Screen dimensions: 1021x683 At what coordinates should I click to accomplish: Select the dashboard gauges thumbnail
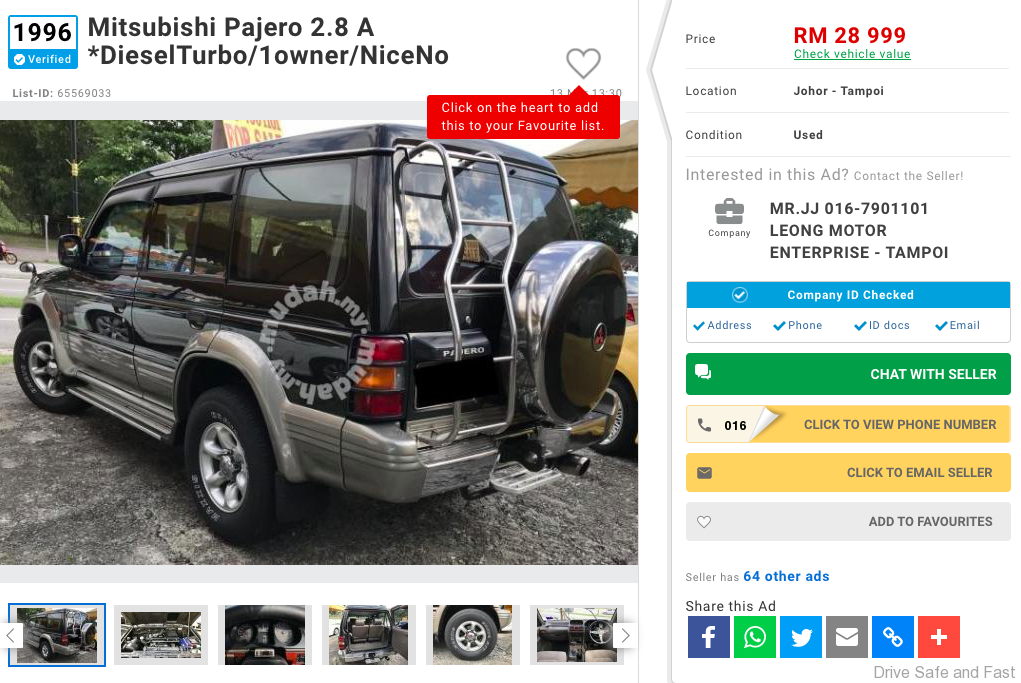[265, 635]
